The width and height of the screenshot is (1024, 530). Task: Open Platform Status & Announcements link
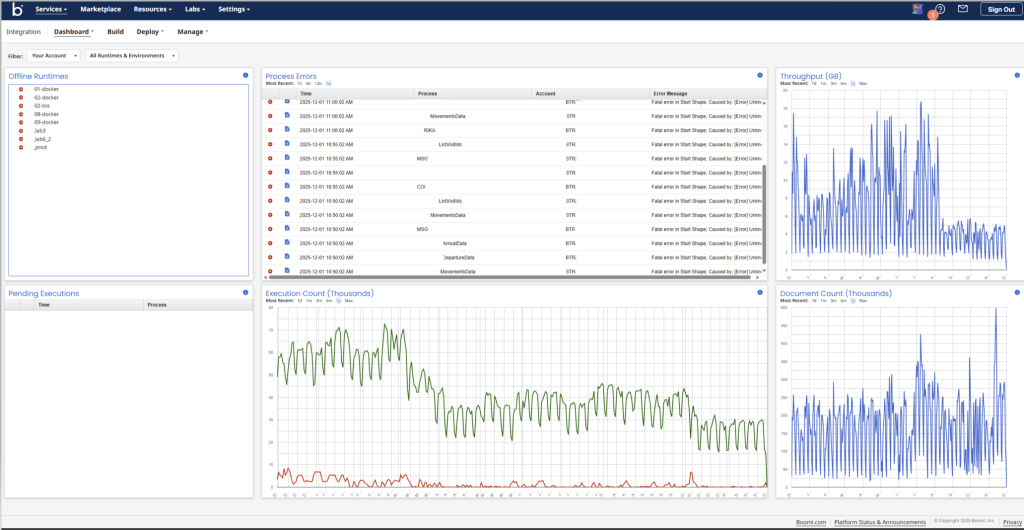(879, 522)
